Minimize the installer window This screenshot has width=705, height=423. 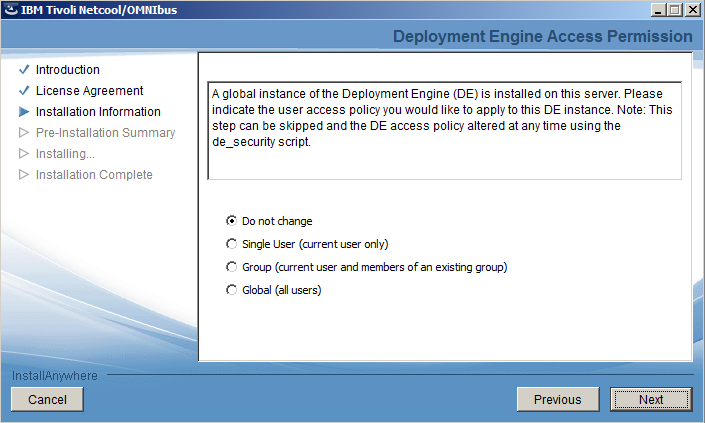click(x=658, y=9)
